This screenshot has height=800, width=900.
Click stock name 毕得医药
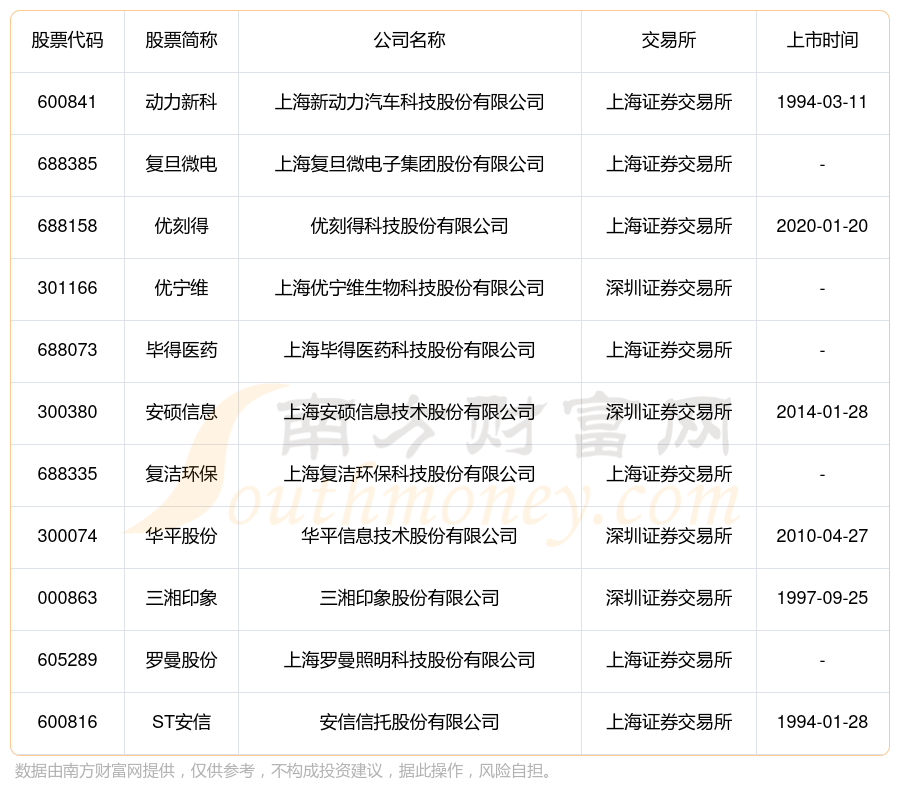tap(181, 350)
